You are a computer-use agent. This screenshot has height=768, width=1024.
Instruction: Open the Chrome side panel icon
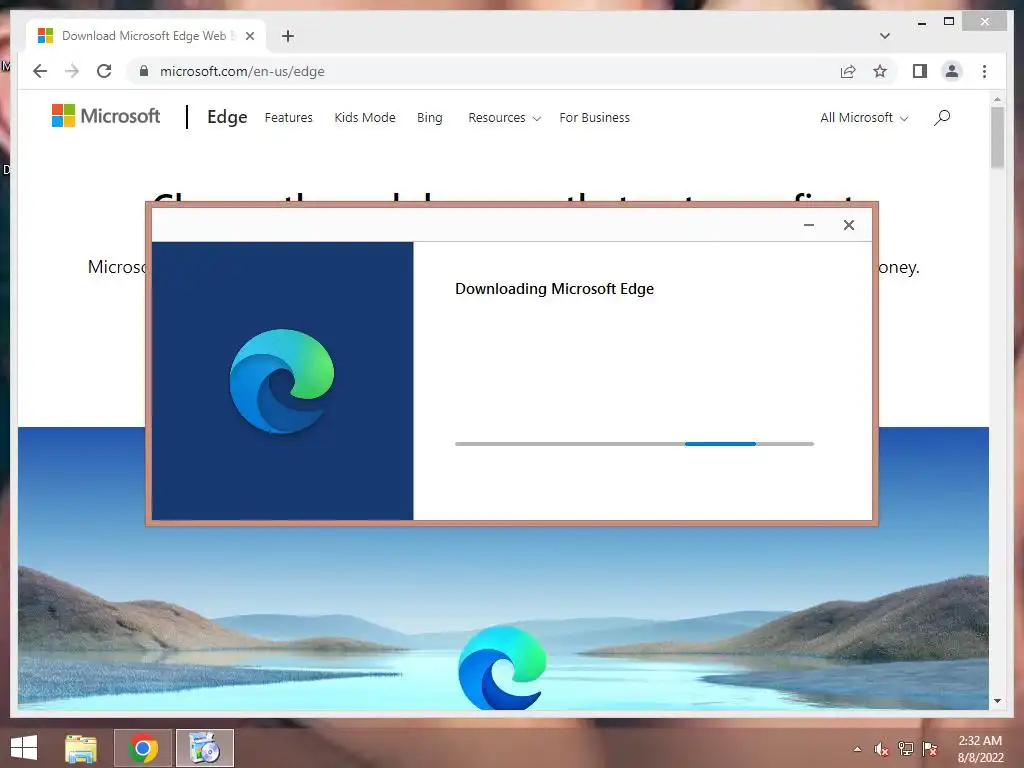coord(920,71)
